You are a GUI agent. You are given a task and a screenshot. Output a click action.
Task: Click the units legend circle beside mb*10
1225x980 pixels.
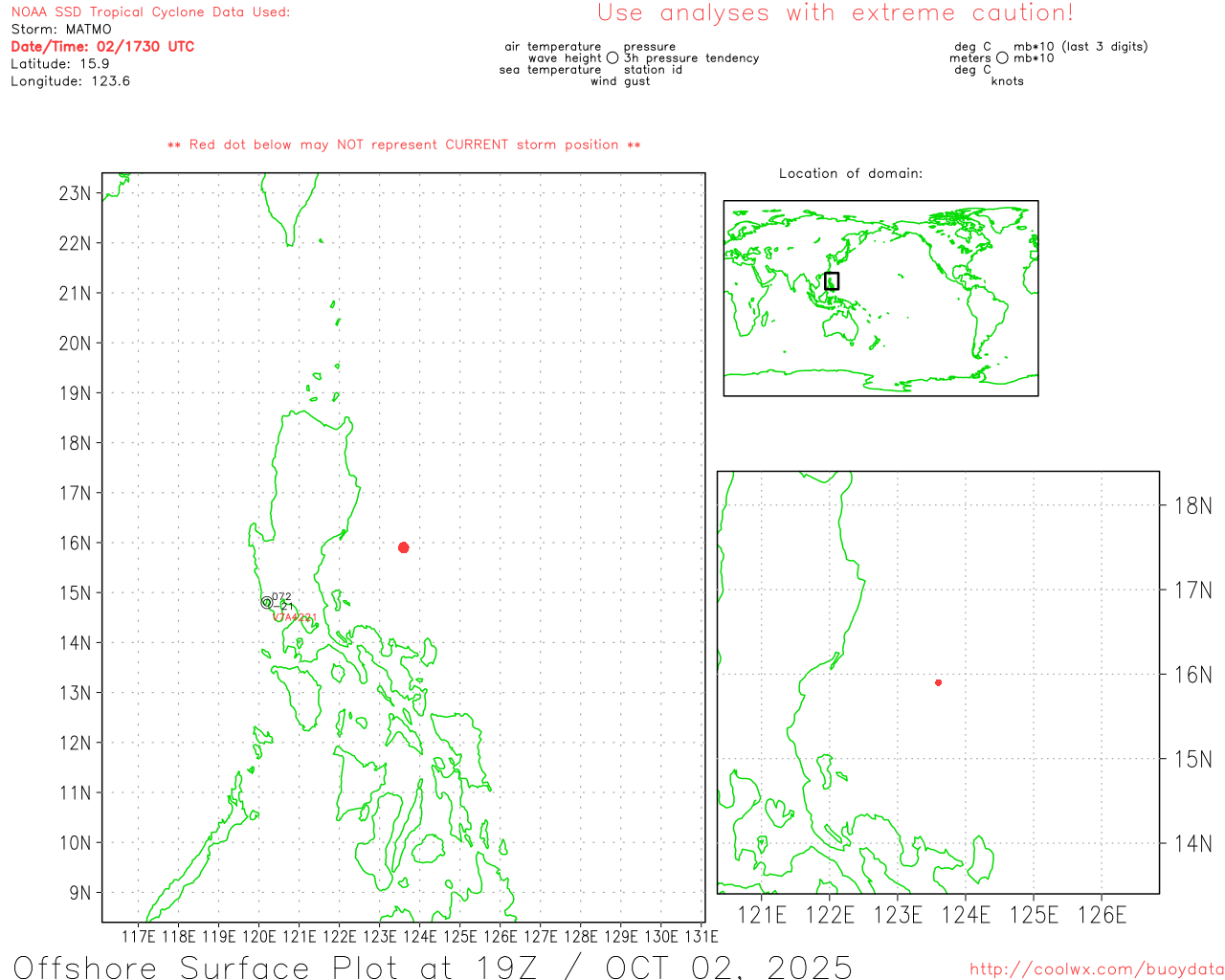pyautogui.click(x=1002, y=58)
